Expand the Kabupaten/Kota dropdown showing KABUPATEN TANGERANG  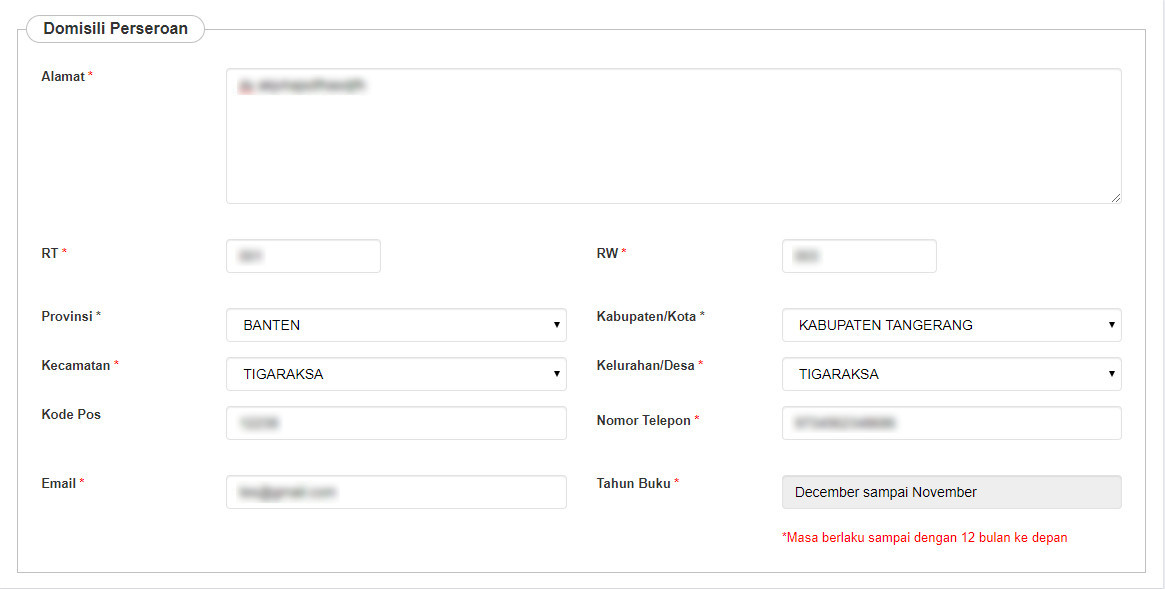click(951, 325)
